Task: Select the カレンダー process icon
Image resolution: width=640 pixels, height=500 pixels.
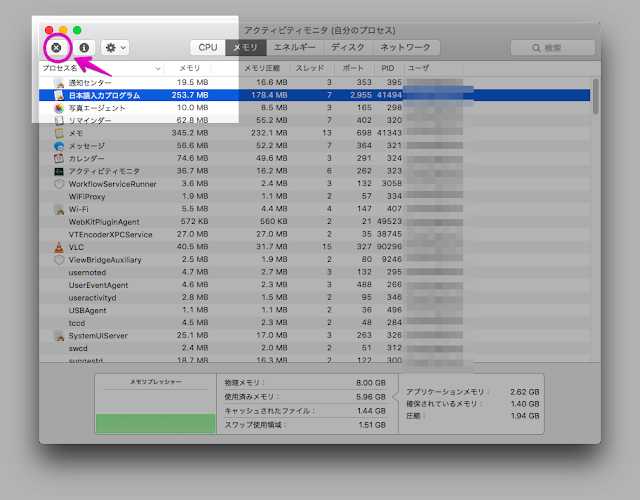Action: (x=59, y=158)
